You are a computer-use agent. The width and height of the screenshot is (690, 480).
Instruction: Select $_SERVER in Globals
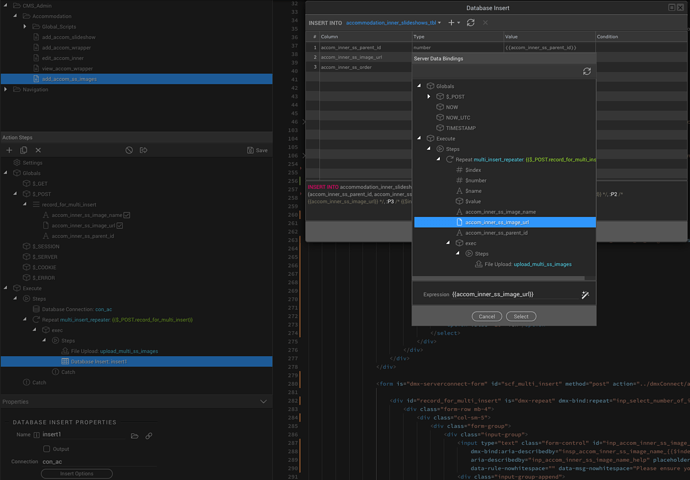[x=40, y=257]
